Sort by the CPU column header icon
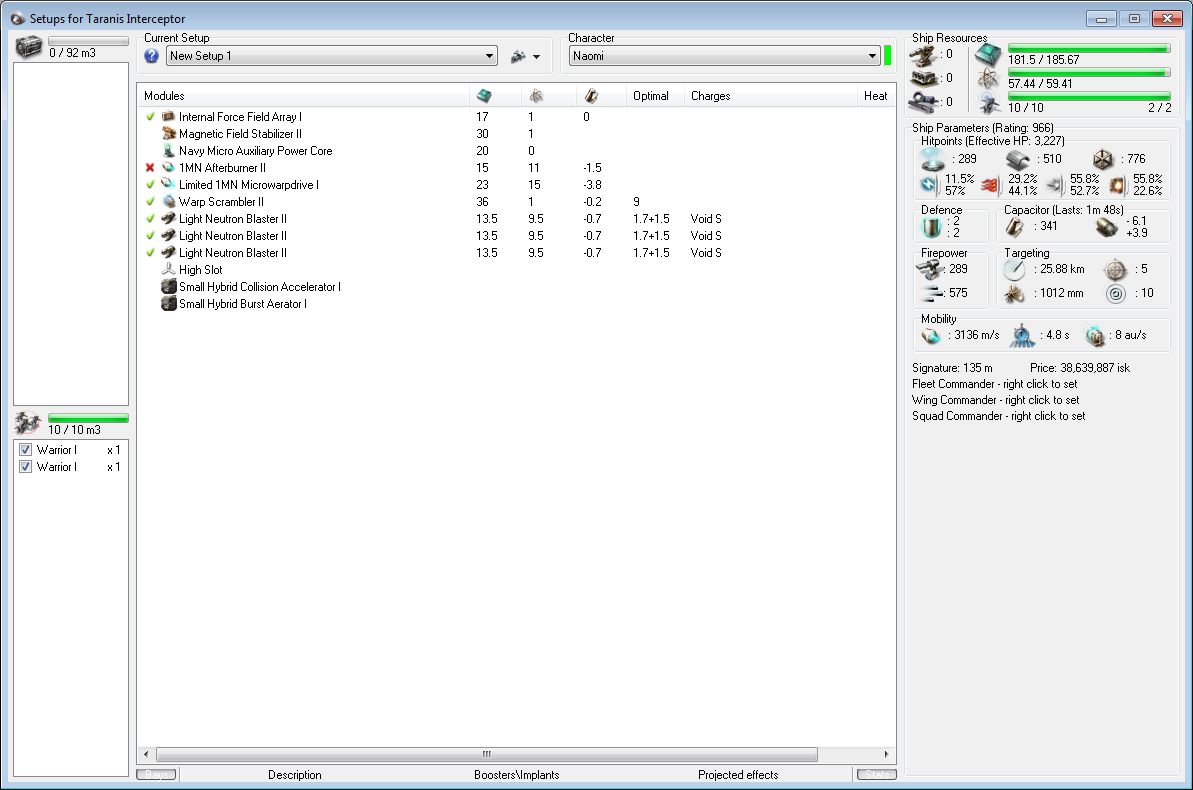The height and width of the screenshot is (790, 1193). [x=484, y=96]
